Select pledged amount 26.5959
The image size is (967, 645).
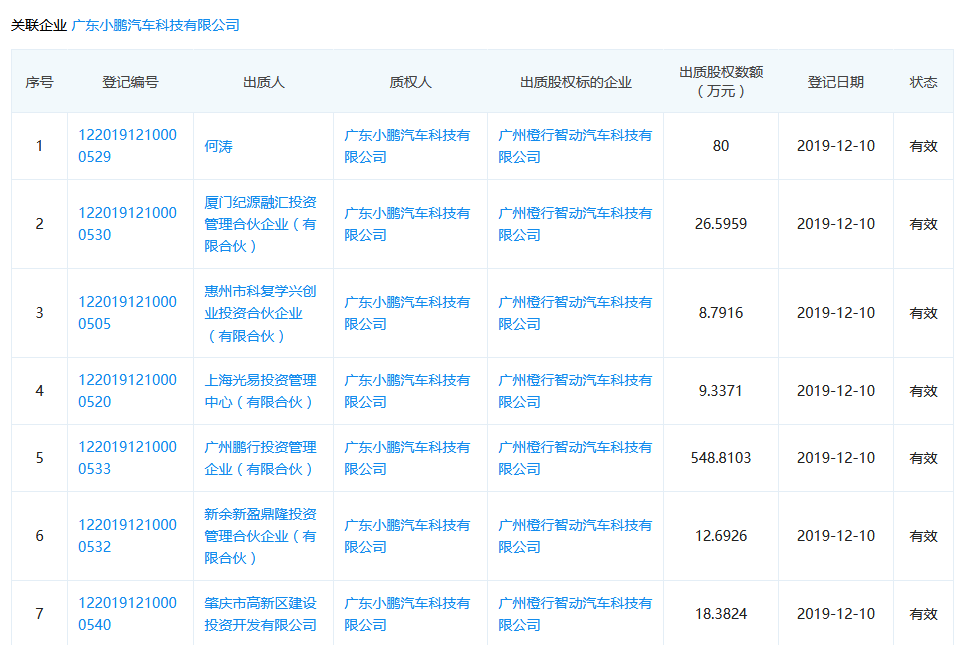pyautogui.click(x=721, y=224)
